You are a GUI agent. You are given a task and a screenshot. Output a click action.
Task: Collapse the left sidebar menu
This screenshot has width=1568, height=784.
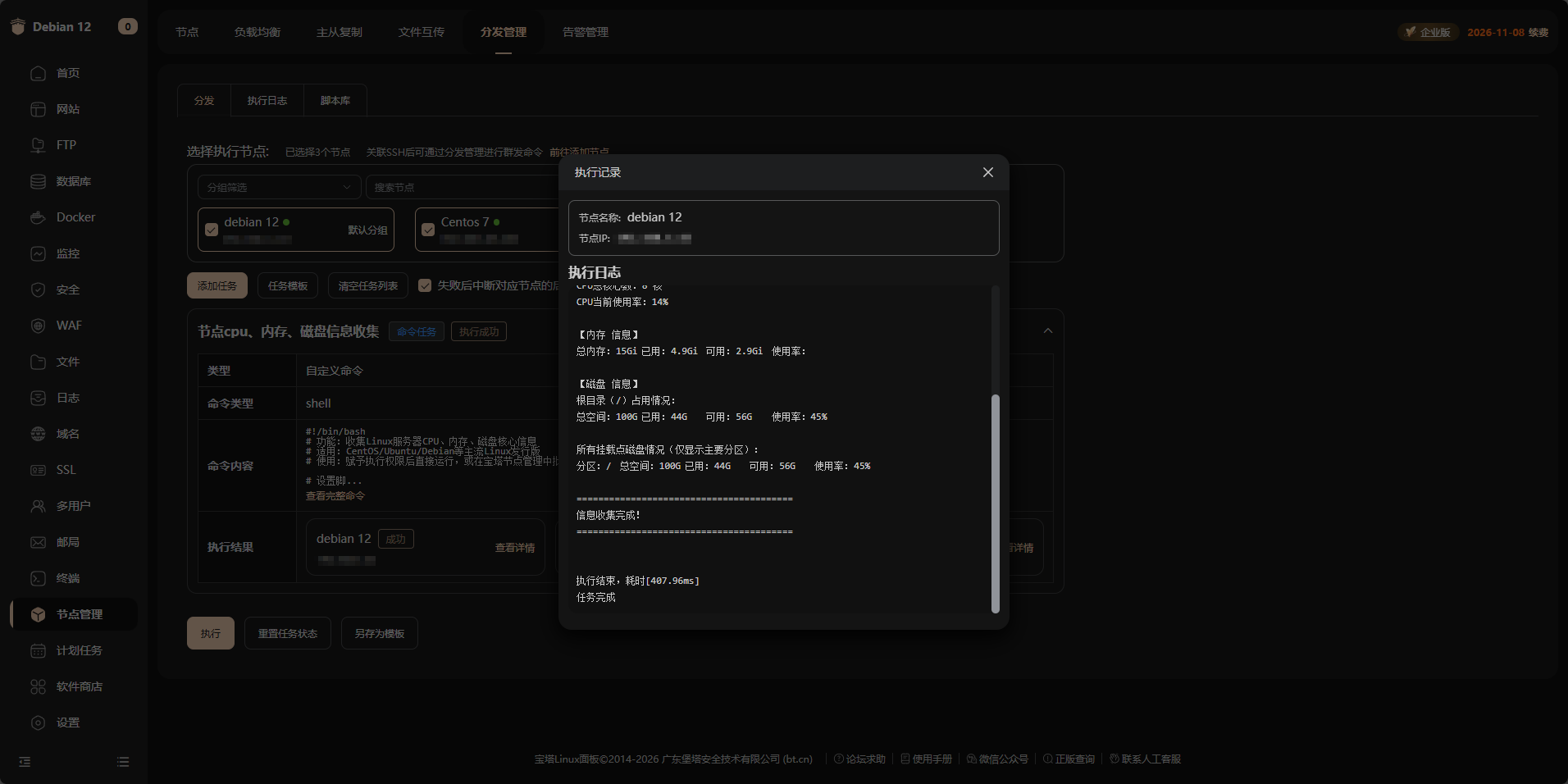(25, 762)
